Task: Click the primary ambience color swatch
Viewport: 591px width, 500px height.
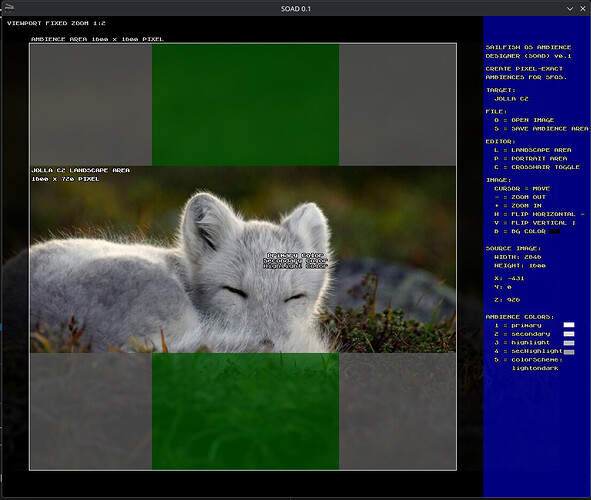Action: (569, 325)
